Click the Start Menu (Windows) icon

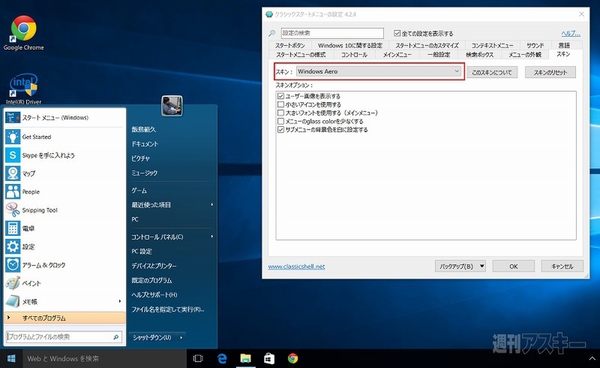point(13,117)
